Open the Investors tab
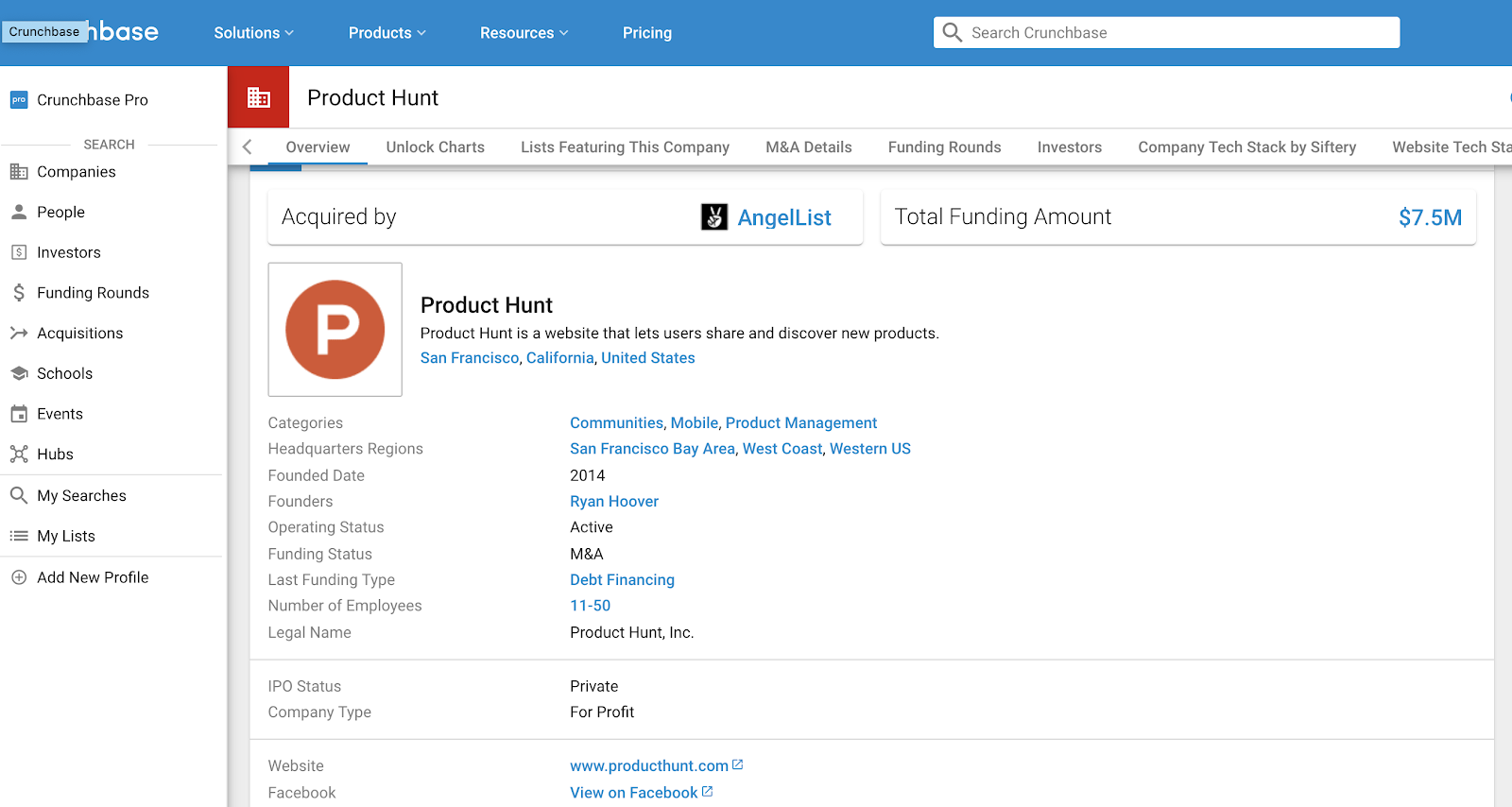Image resolution: width=1512 pixels, height=807 pixels. pyautogui.click(x=1070, y=147)
